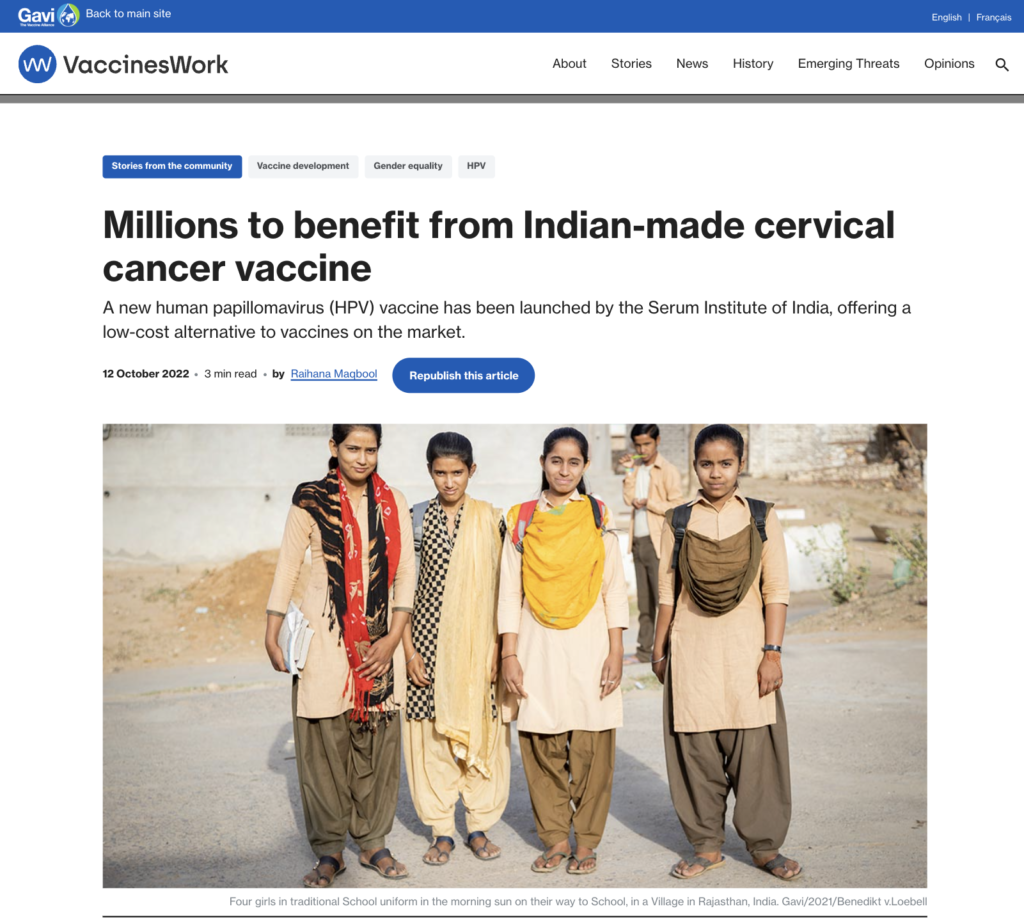
Task: Click the VaccinesWork wordmark text
Action: point(145,65)
